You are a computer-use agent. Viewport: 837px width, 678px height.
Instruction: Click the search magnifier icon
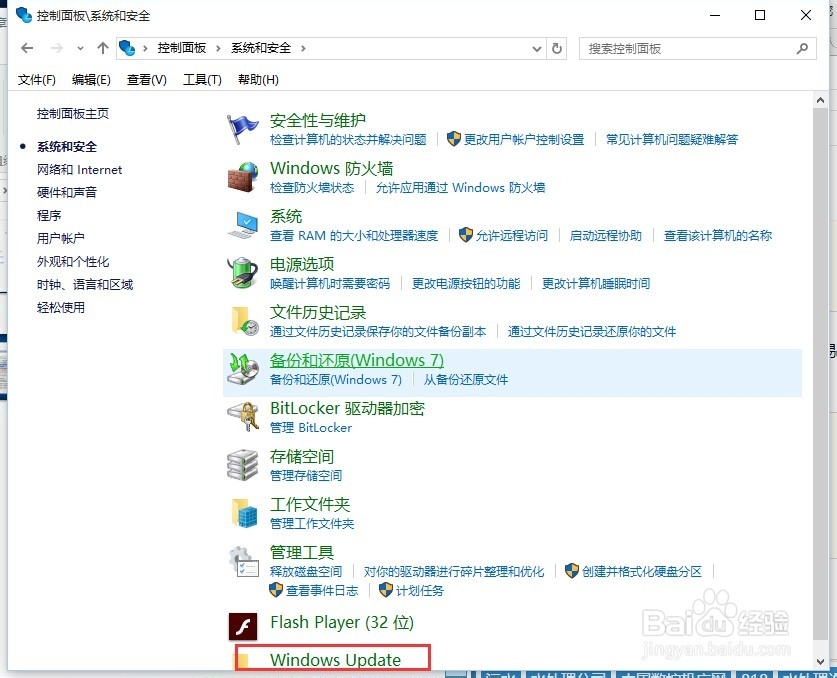point(802,49)
